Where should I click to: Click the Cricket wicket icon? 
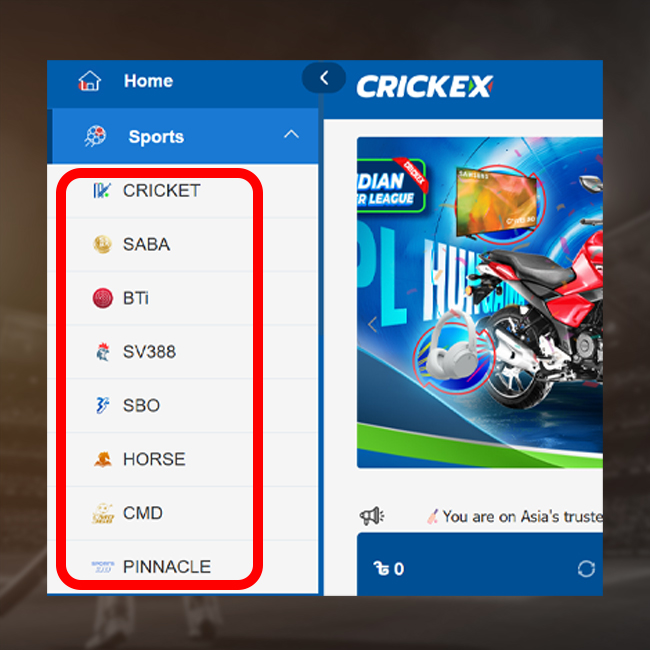click(102, 191)
